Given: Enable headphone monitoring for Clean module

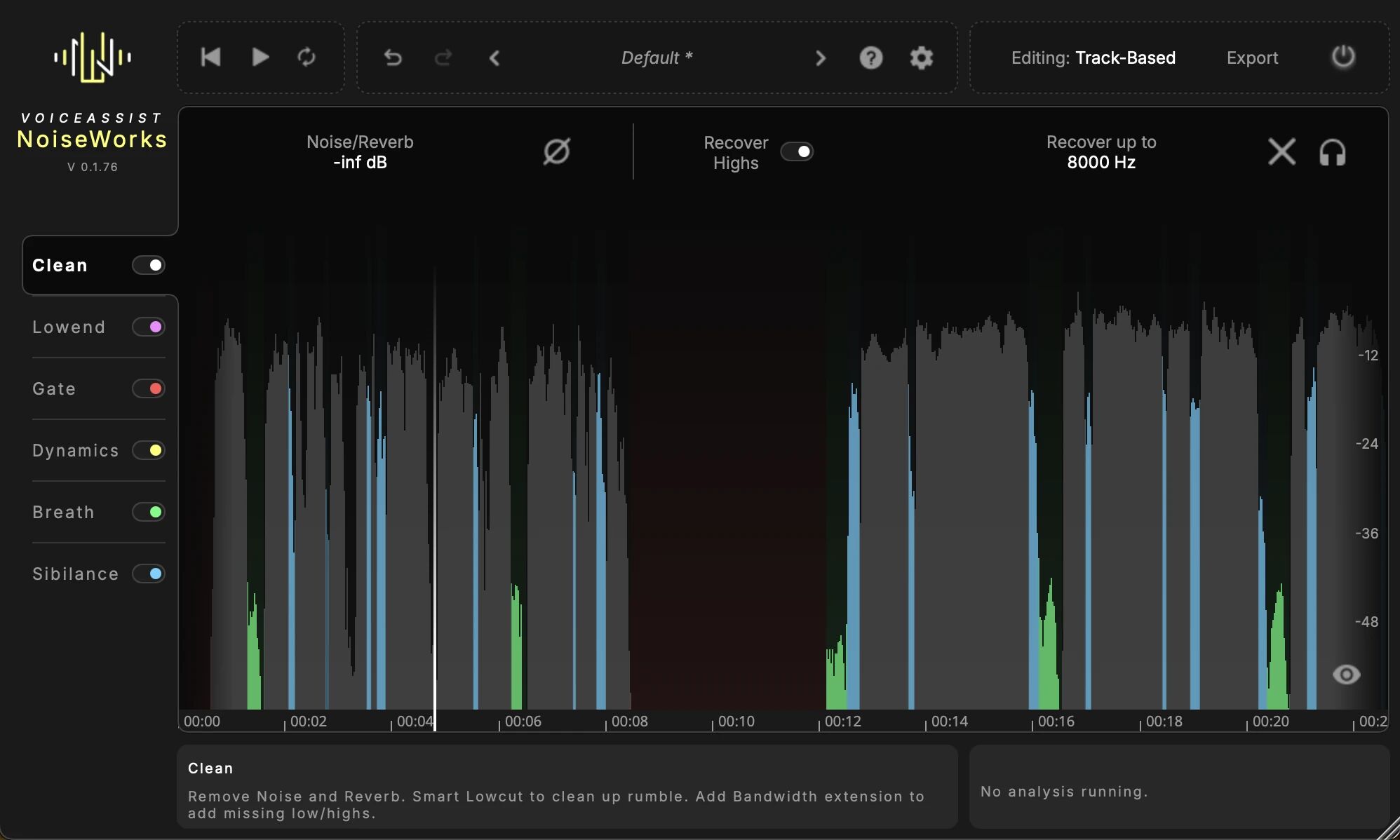Looking at the screenshot, I should [x=1333, y=151].
